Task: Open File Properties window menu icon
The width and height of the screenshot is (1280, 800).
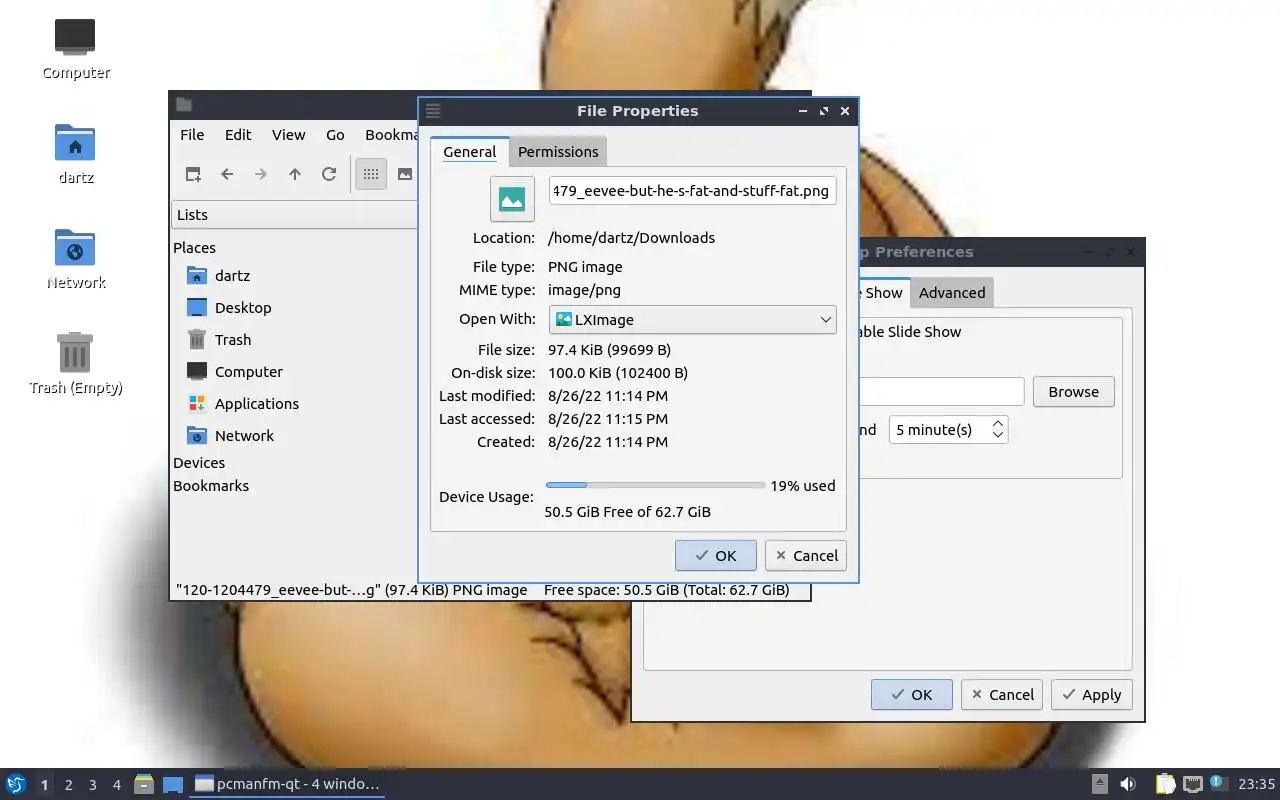Action: tap(433, 111)
